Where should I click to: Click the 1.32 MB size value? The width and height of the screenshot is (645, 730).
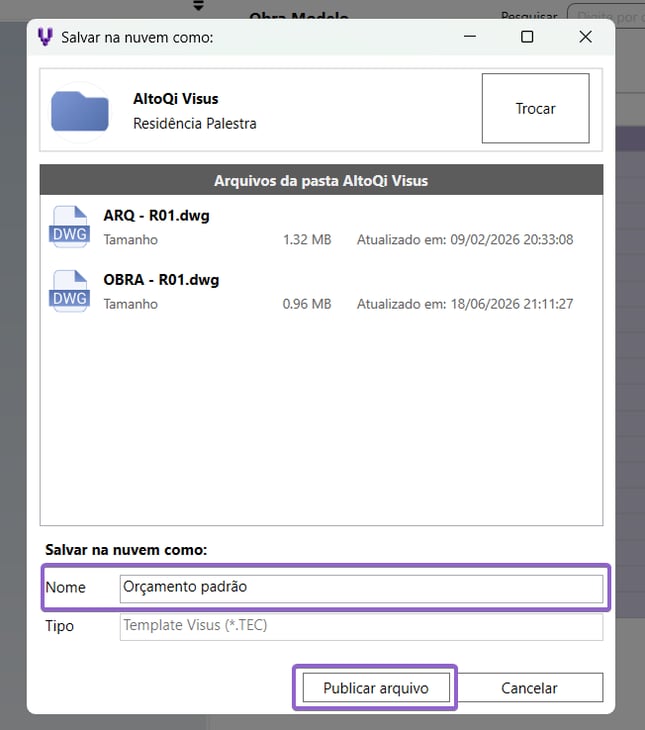click(x=307, y=240)
